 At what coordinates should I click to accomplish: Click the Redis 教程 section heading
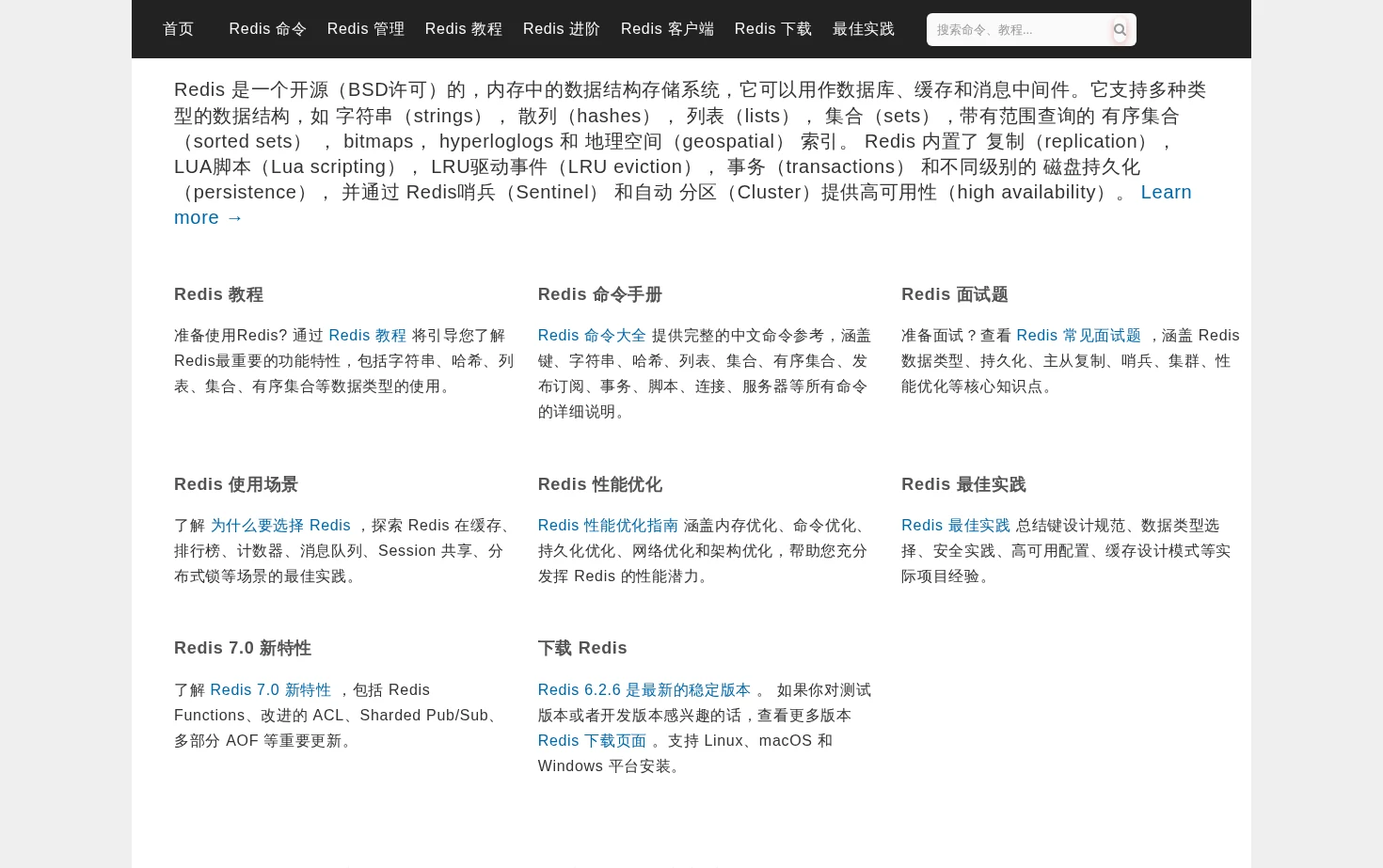click(219, 294)
